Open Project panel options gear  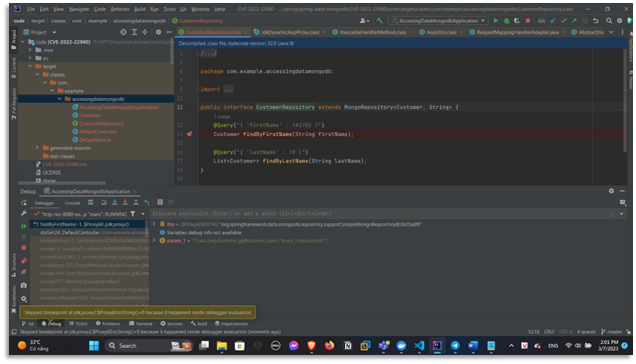click(158, 32)
